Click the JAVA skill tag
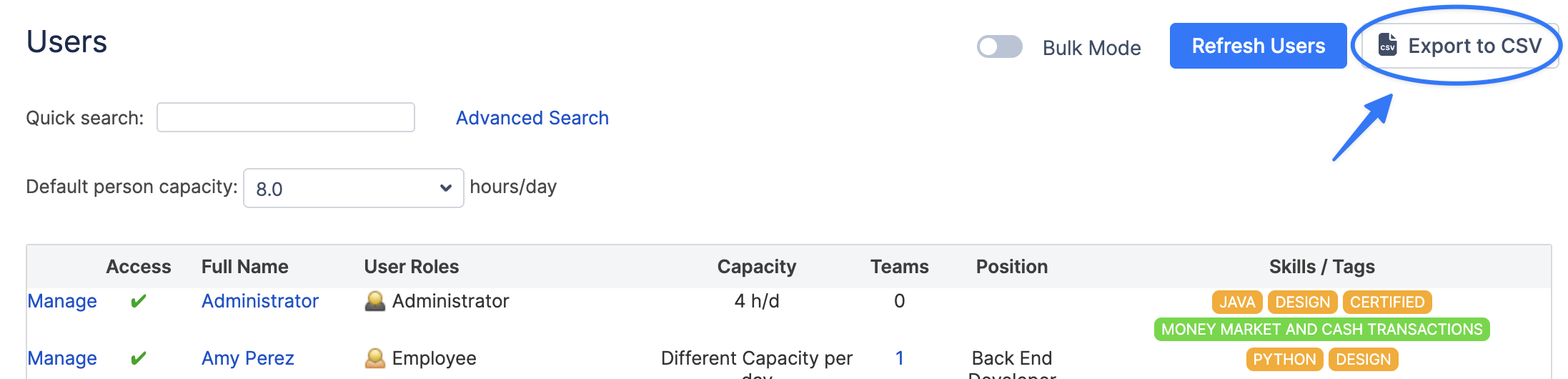Viewport: 1568px width, 379px height. [x=1237, y=302]
